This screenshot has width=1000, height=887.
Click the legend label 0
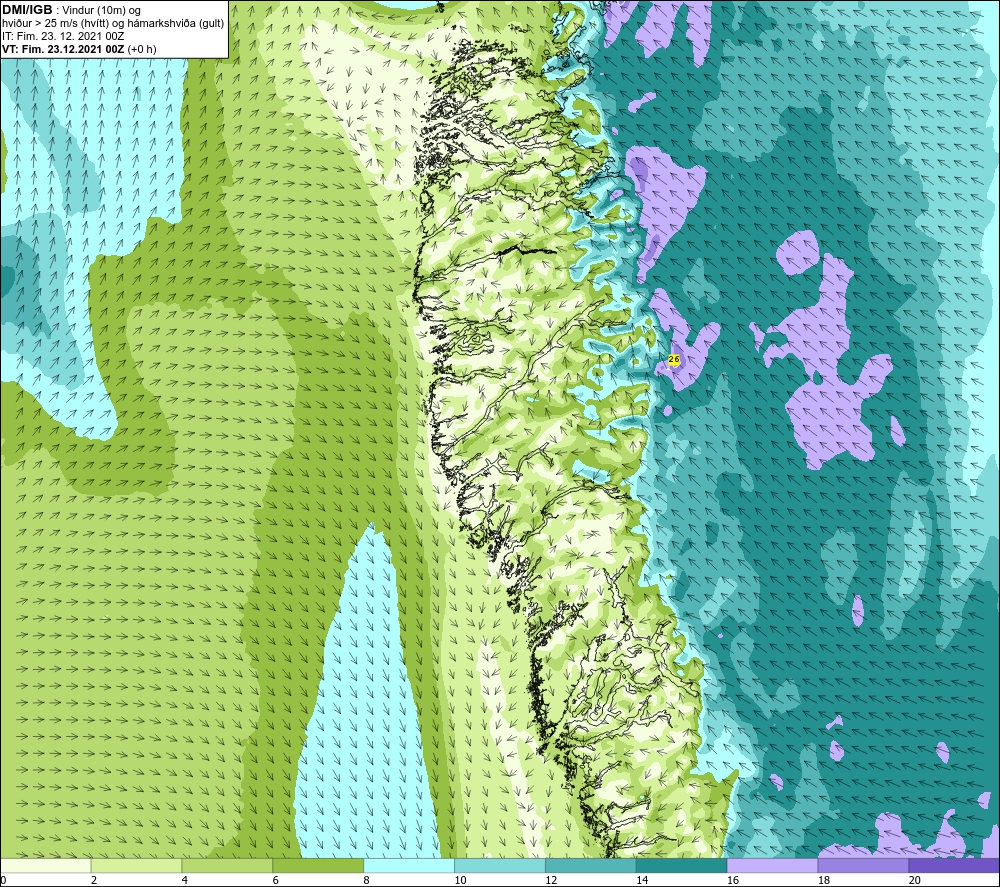coord(4,880)
